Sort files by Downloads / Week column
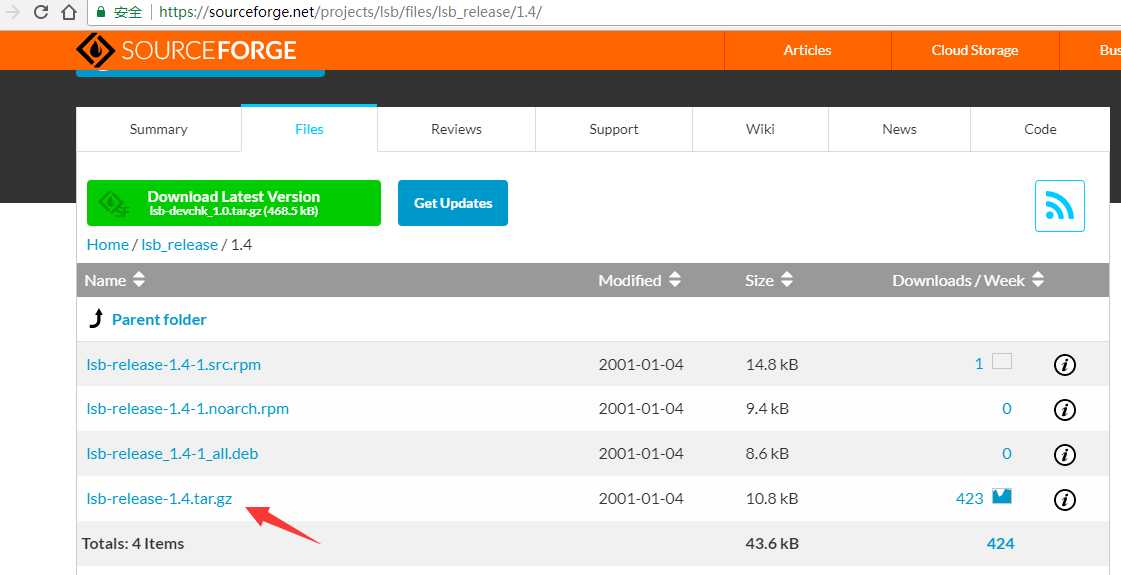This screenshot has height=575, width=1121. [968, 280]
